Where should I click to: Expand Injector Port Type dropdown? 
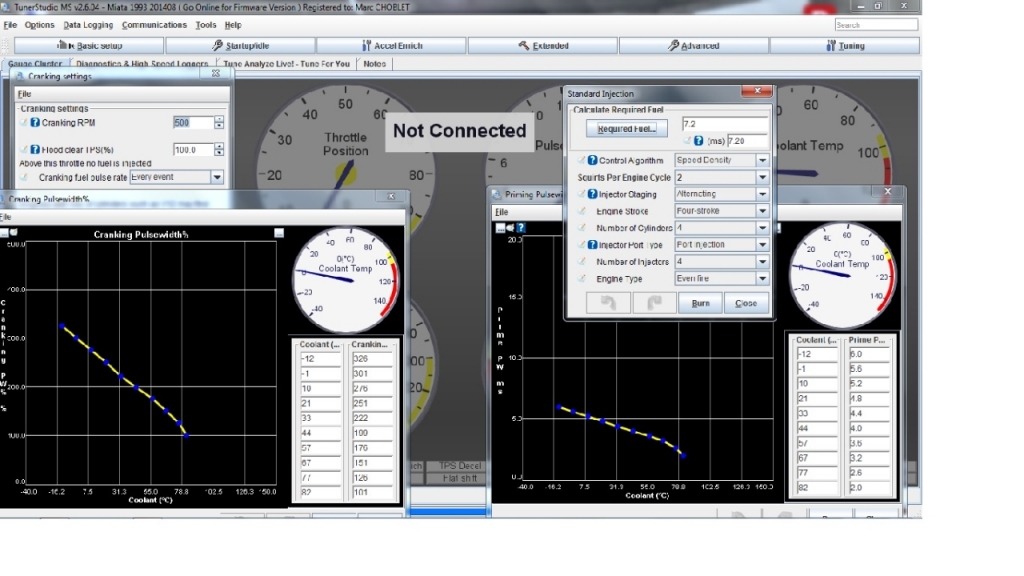(x=762, y=245)
